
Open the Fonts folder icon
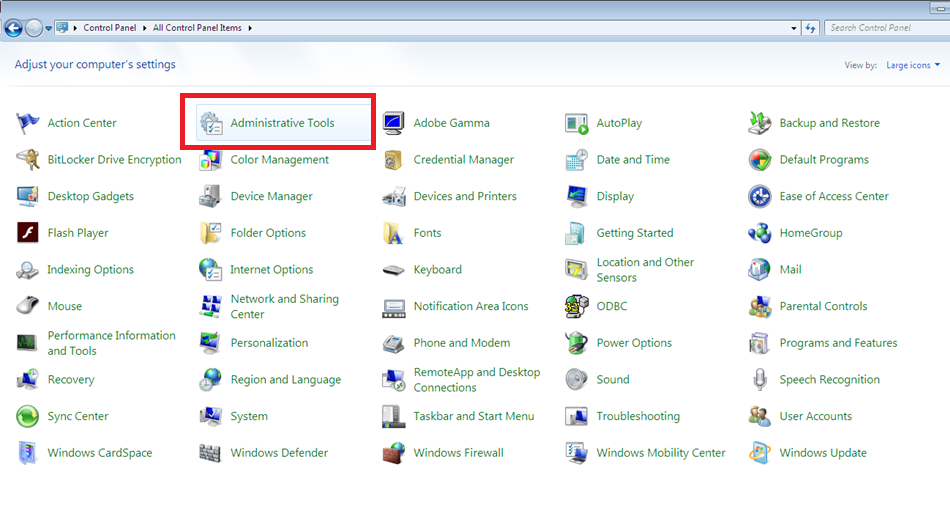coord(394,233)
